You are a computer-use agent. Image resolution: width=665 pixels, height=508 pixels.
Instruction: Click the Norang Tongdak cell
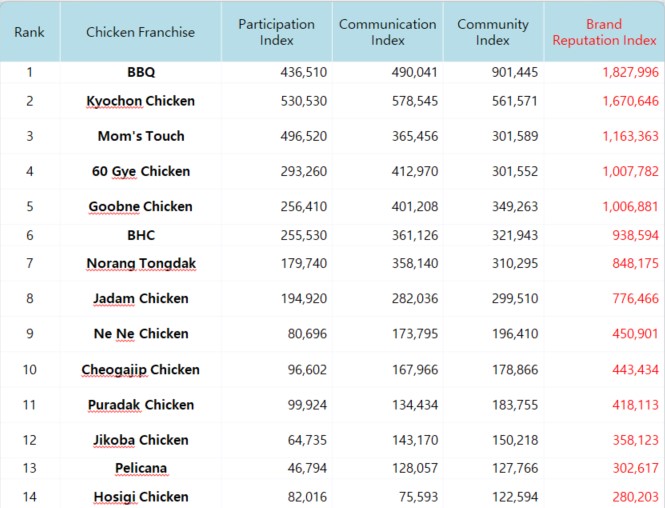[141, 263]
